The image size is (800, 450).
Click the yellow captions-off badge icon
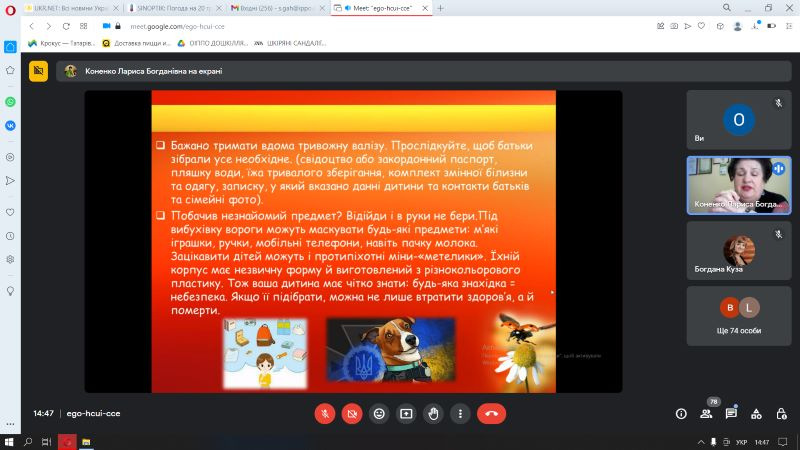pos(39,71)
